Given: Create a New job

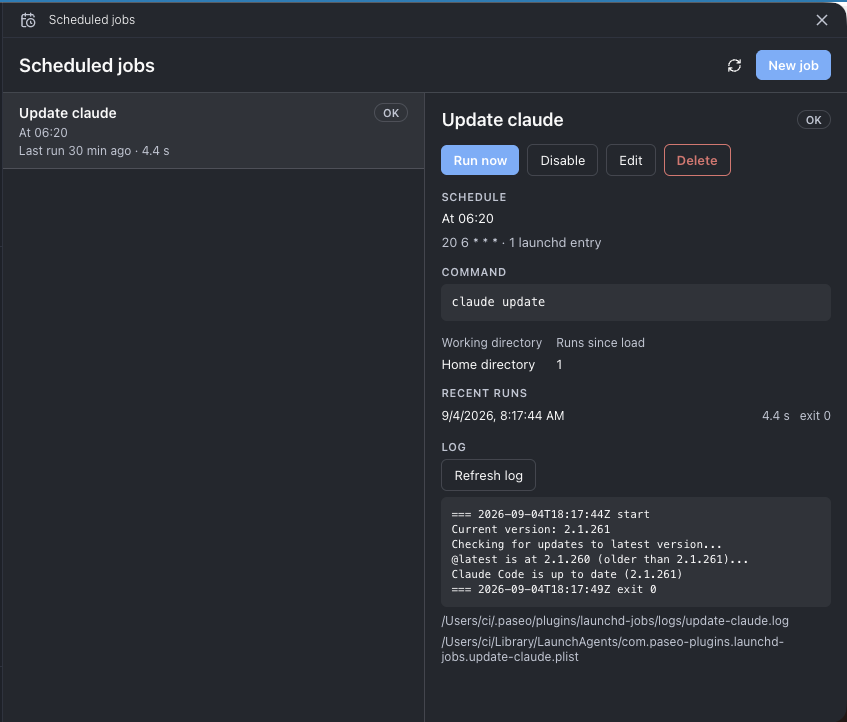Looking at the screenshot, I should [x=793, y=65].
